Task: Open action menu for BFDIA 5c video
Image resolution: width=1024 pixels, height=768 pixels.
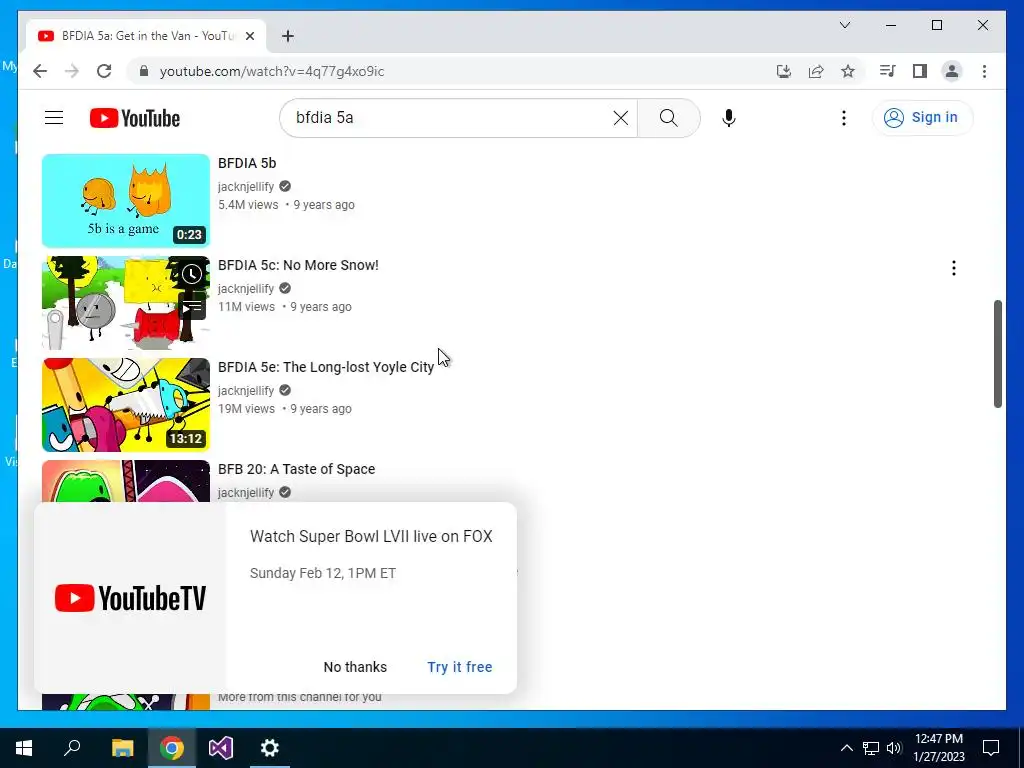Action: click(x=953, y=268)
